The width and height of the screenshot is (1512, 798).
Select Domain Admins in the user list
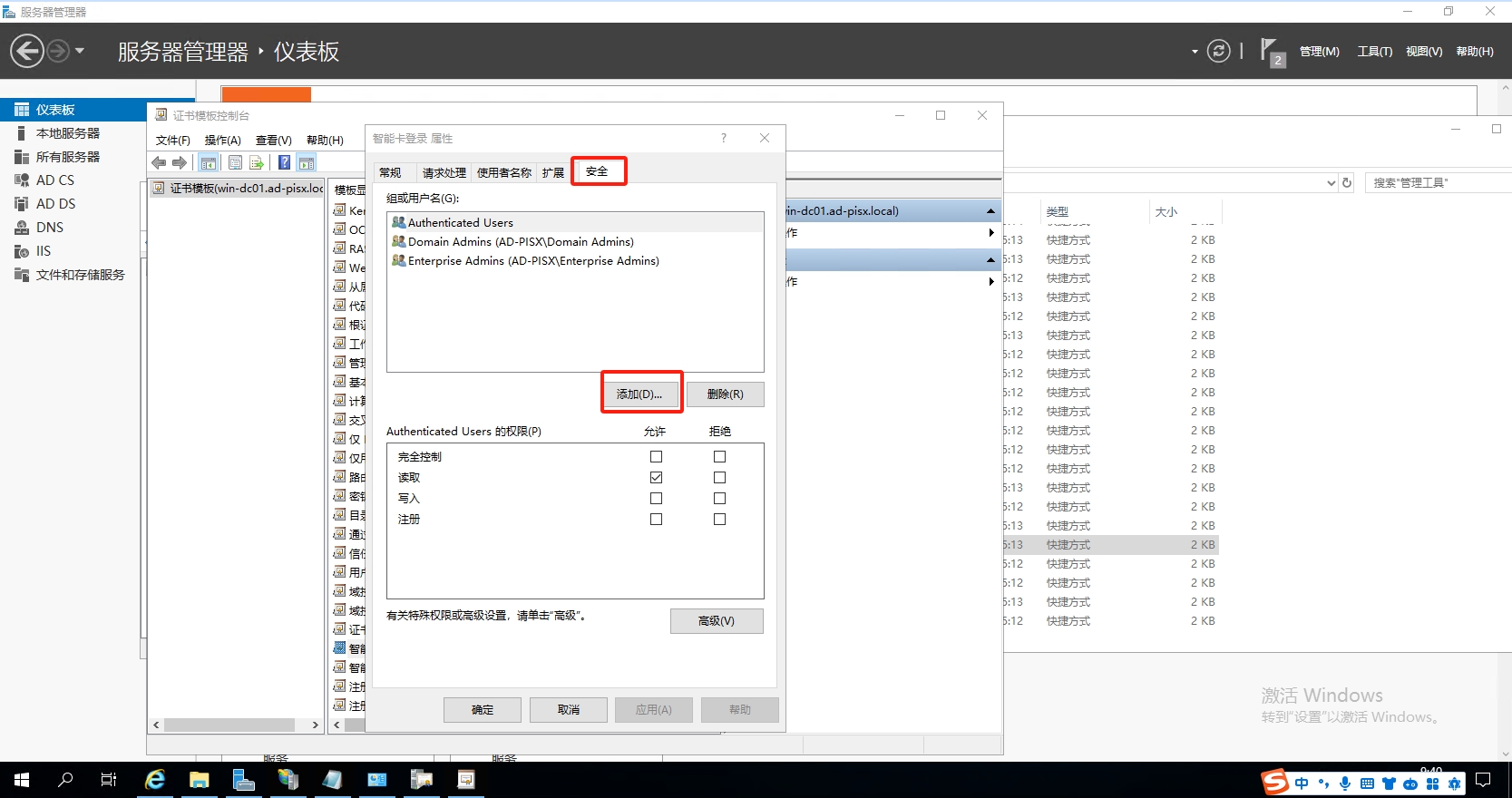pos(520,242)
